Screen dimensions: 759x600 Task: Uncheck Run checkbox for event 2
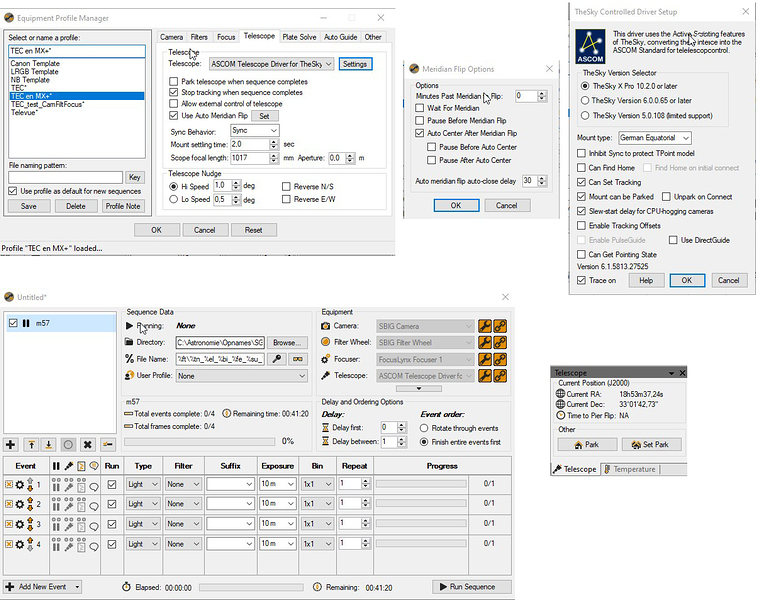pyautogui.click(x=112, y=504)
